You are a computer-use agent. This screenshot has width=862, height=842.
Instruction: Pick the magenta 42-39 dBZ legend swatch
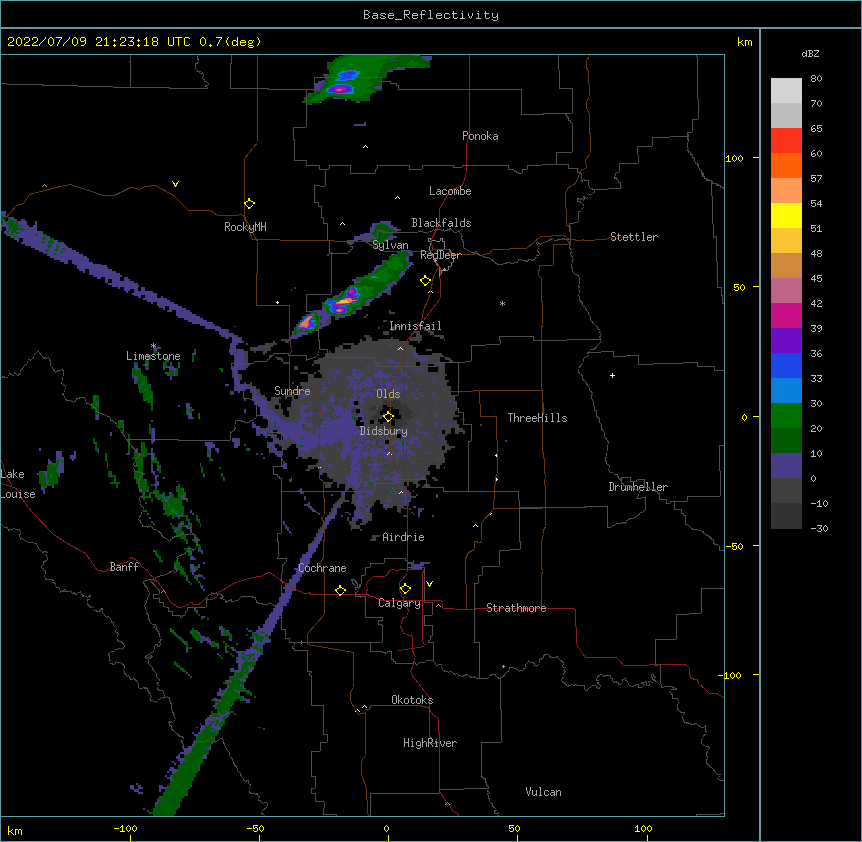786,316
